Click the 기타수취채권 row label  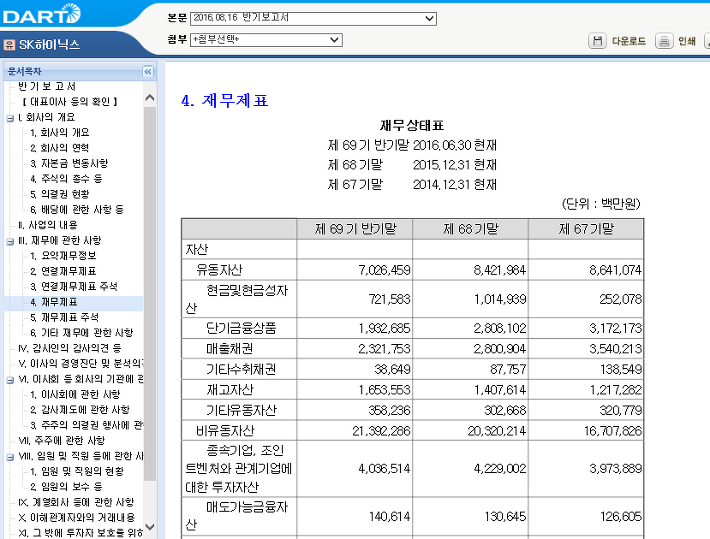241,369
